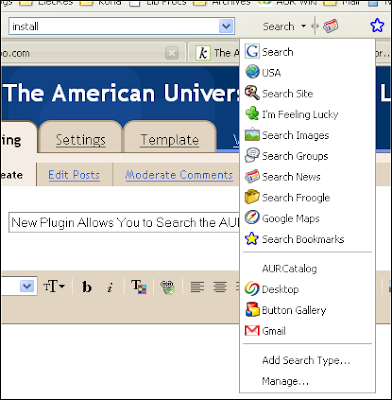The height and width of the screenshot is (400, 392).
Task: Open Manage... search types
Action: coord(307,381)
